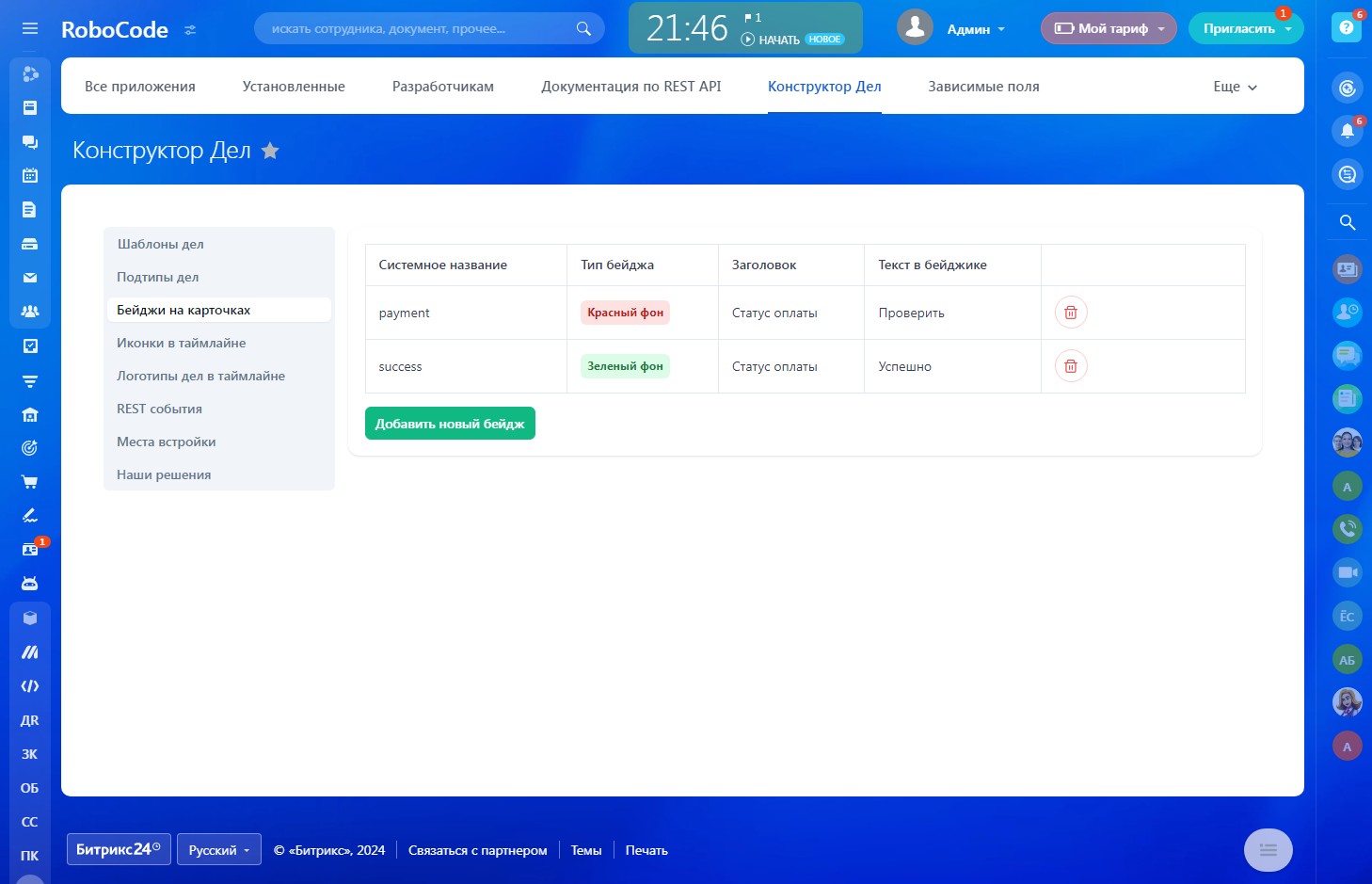Start the workday with НАЧАТЬ
Viewport: 1372px width, 884px height.
[772, 40]
